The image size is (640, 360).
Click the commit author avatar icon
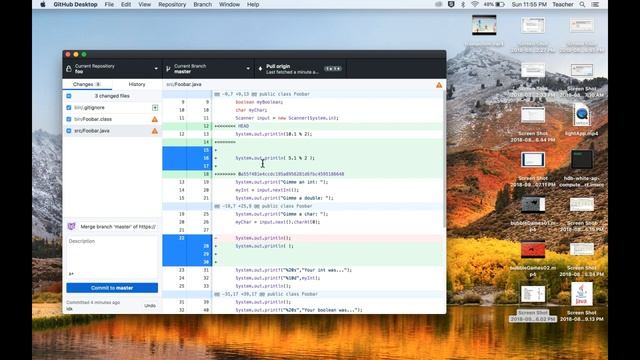pos(71,227)
